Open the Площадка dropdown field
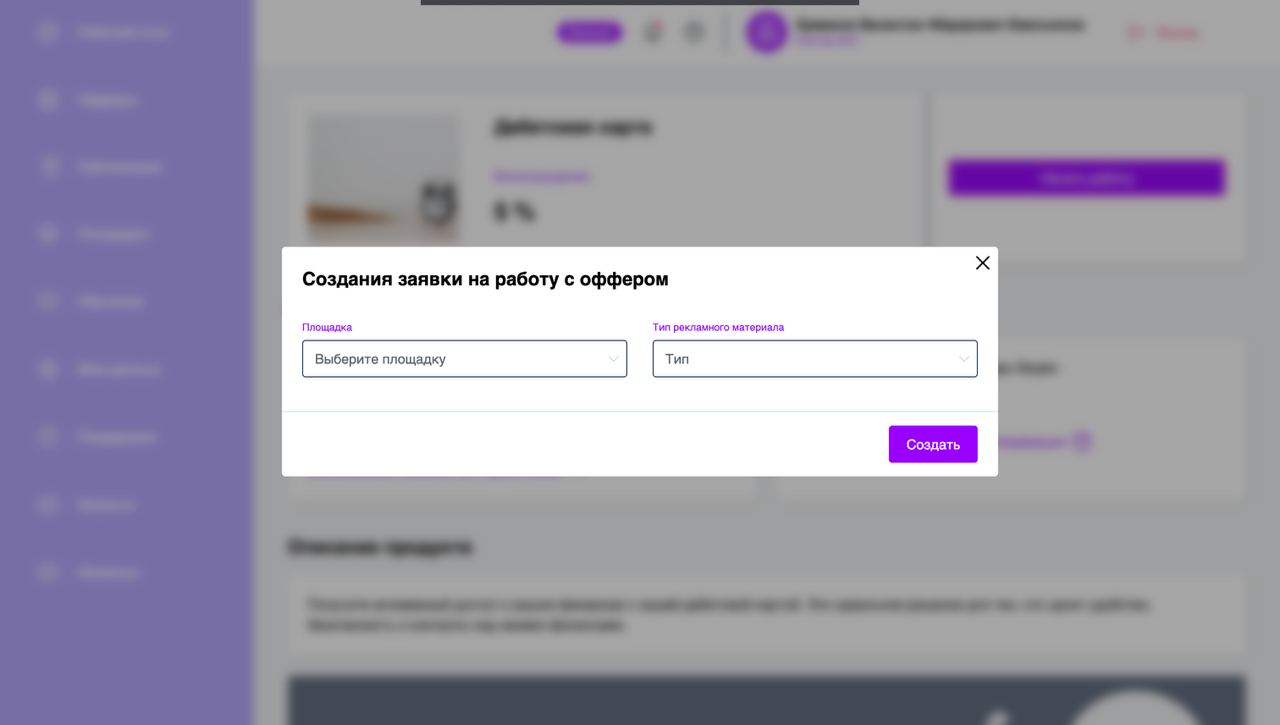Screen dimensions: 1280x725 tap(464, 359)
